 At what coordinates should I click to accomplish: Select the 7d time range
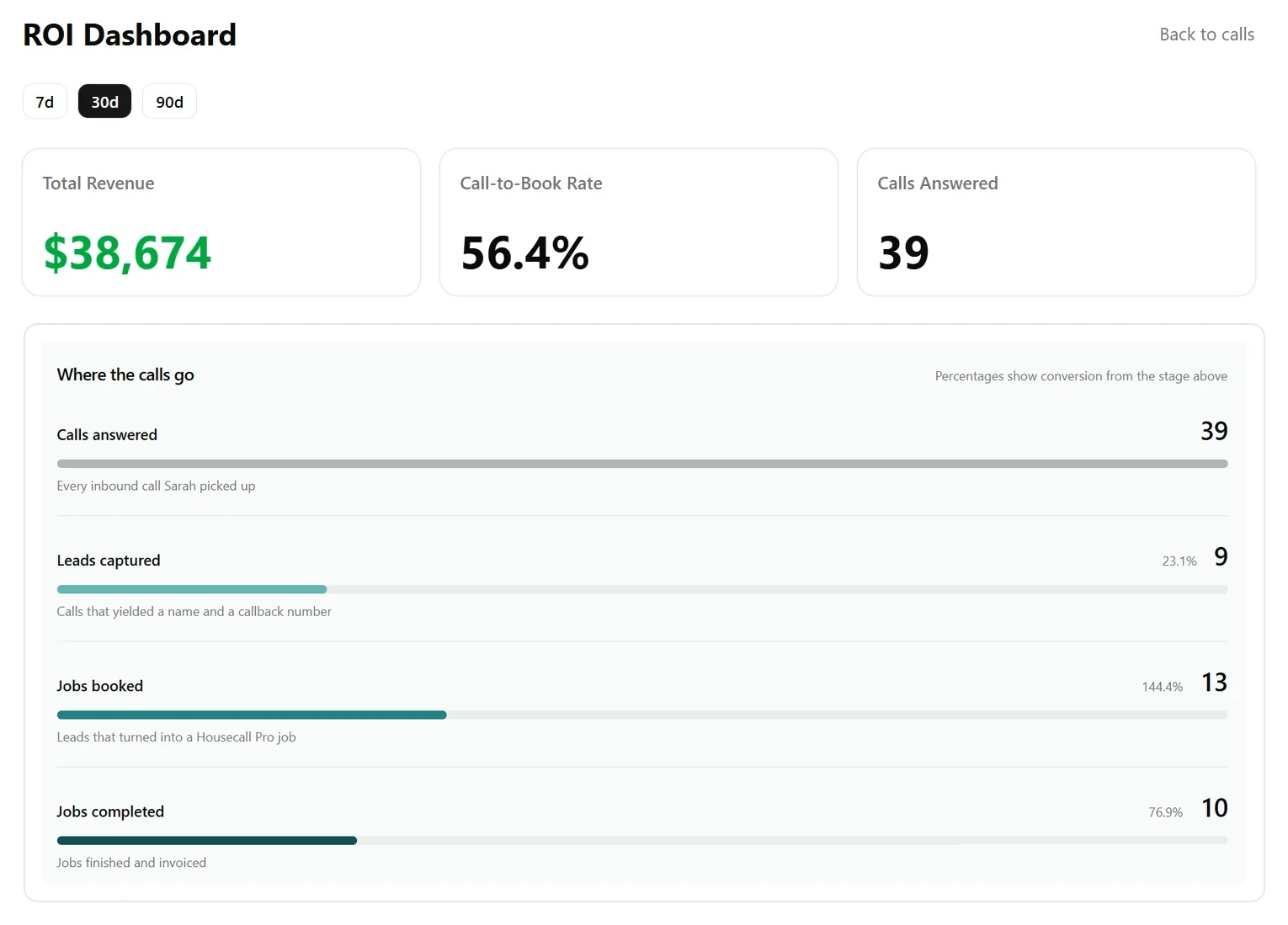[45, 102]
